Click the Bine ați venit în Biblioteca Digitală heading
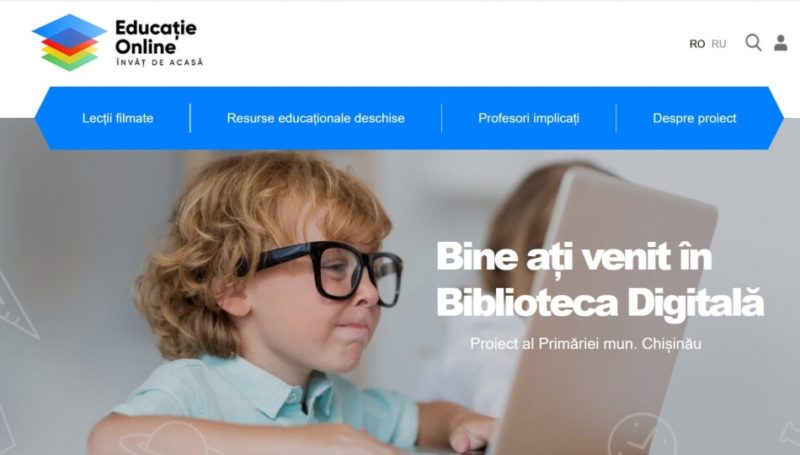Screen dimensions: 800x455 pos(600,279)
